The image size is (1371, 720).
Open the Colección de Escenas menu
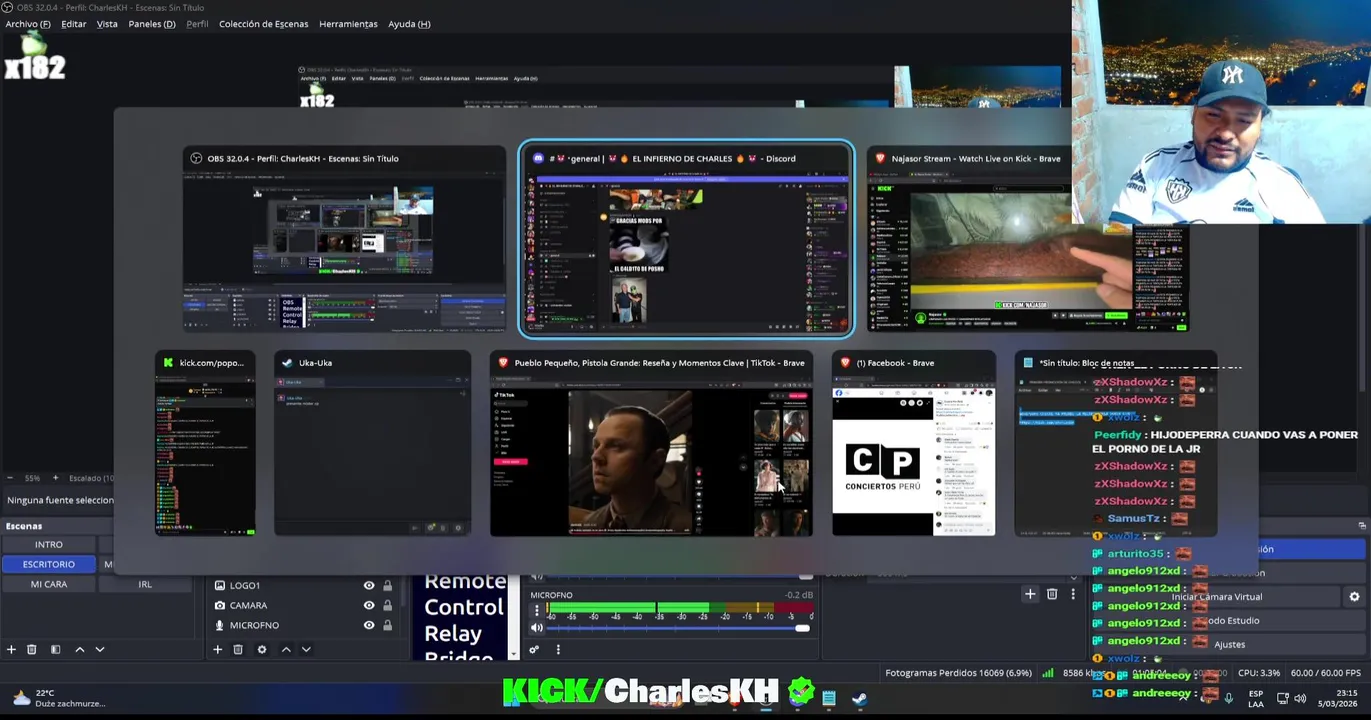264,24
